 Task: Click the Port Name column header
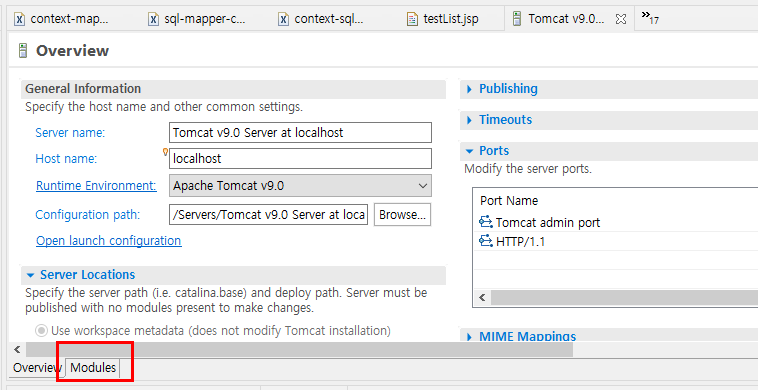click(x=509, y=201)
